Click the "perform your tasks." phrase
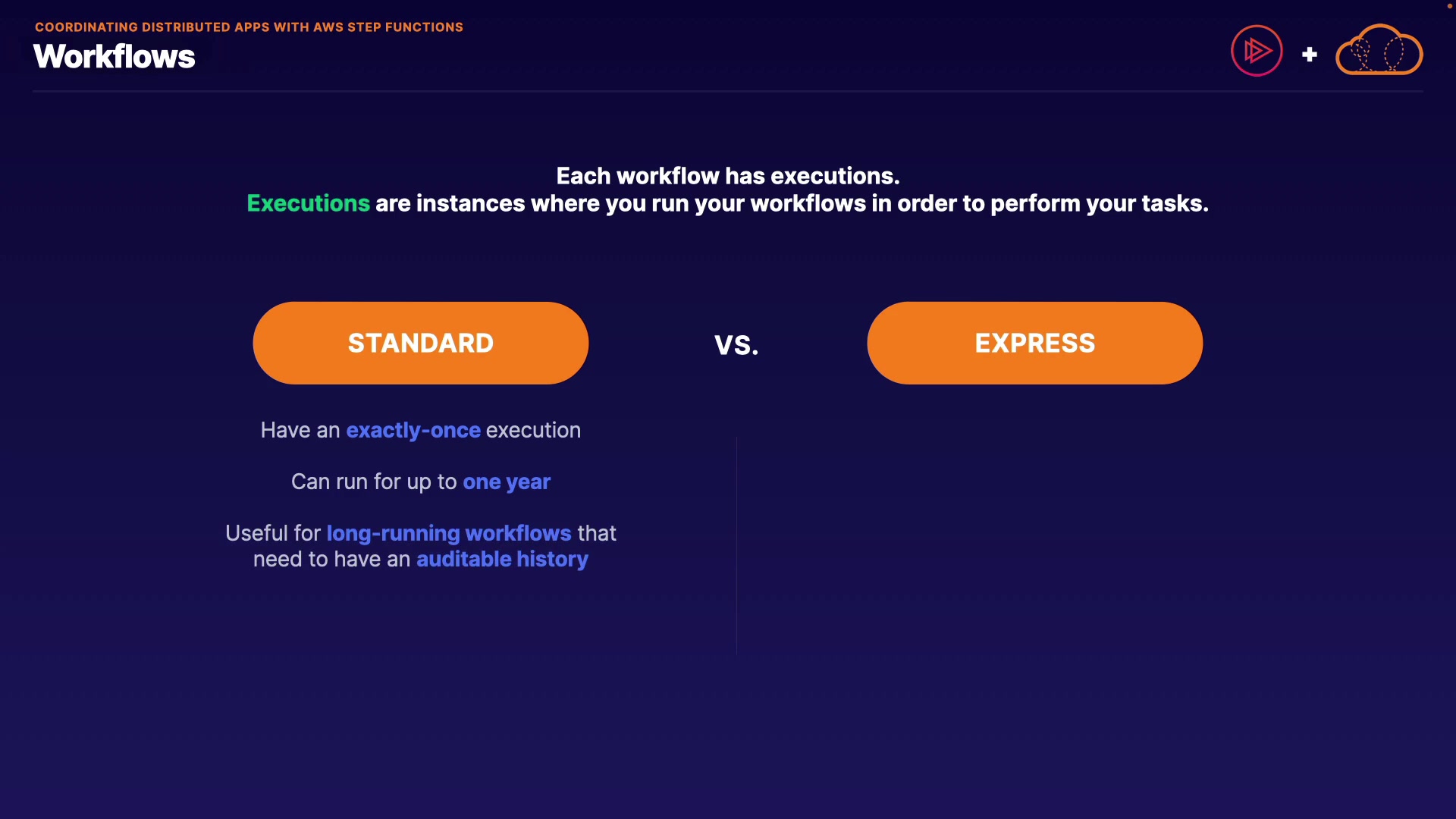Viewport: 1456px width, 819px height. pyautogui.click(x=1099, y=203)
